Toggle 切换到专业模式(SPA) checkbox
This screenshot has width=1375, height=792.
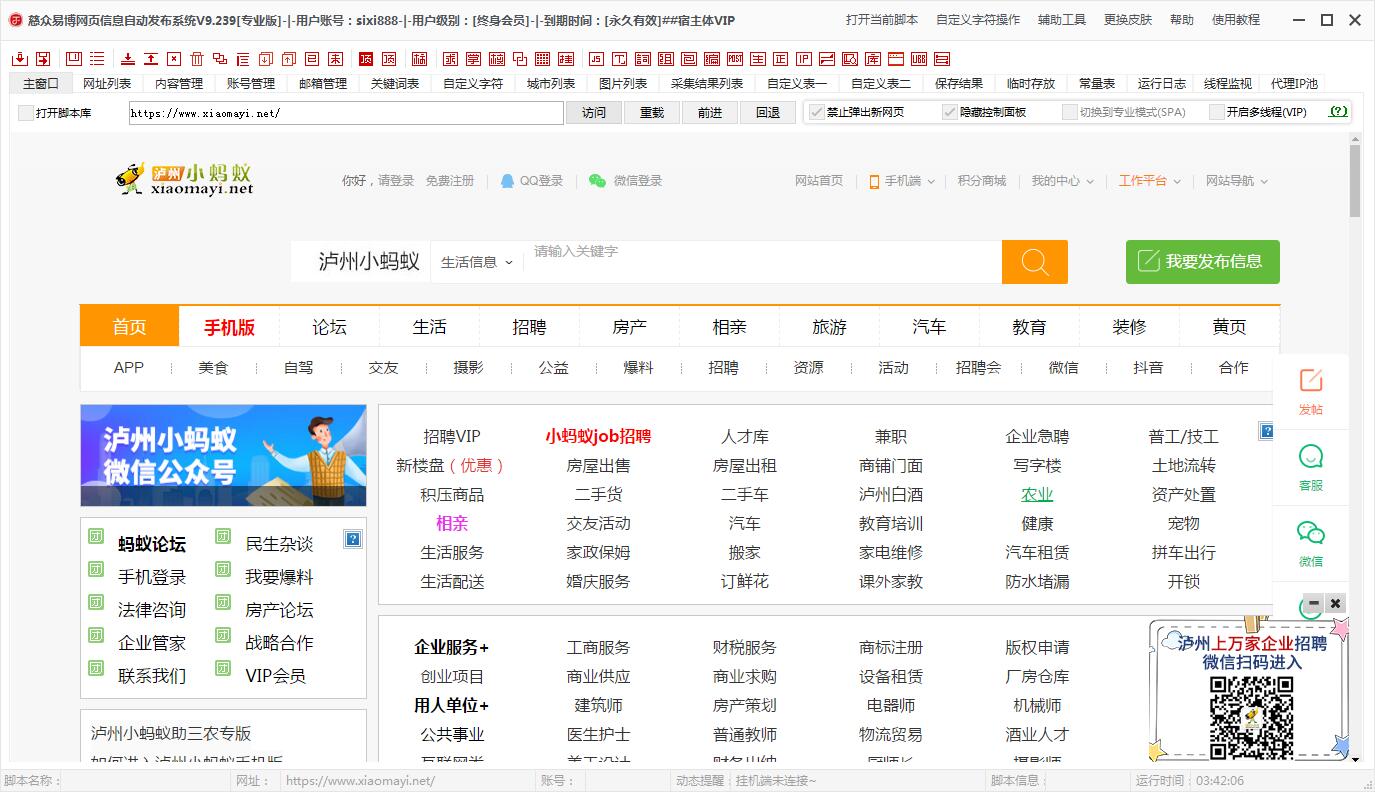point(1070,112)
